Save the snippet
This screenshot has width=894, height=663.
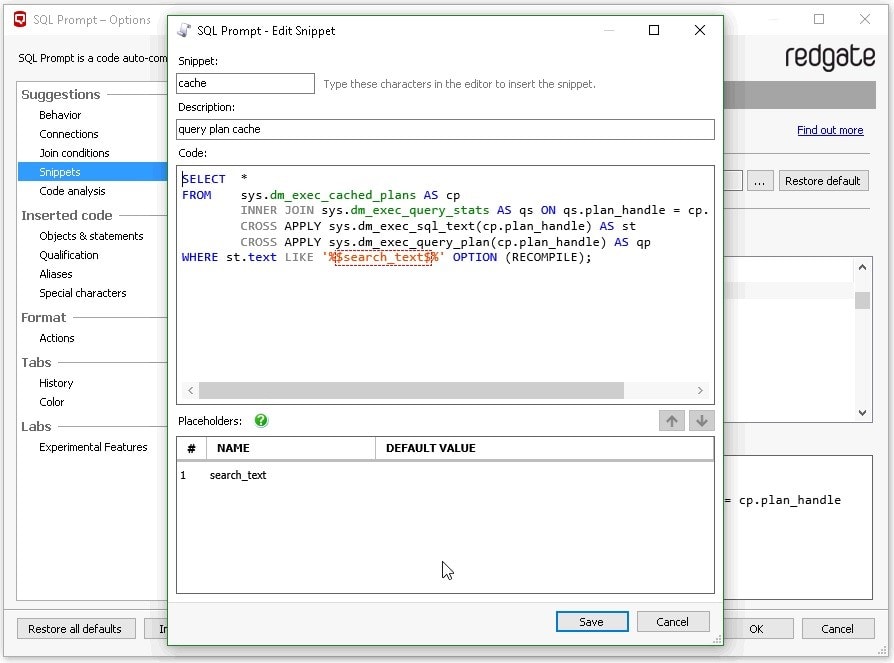point(592,622)
